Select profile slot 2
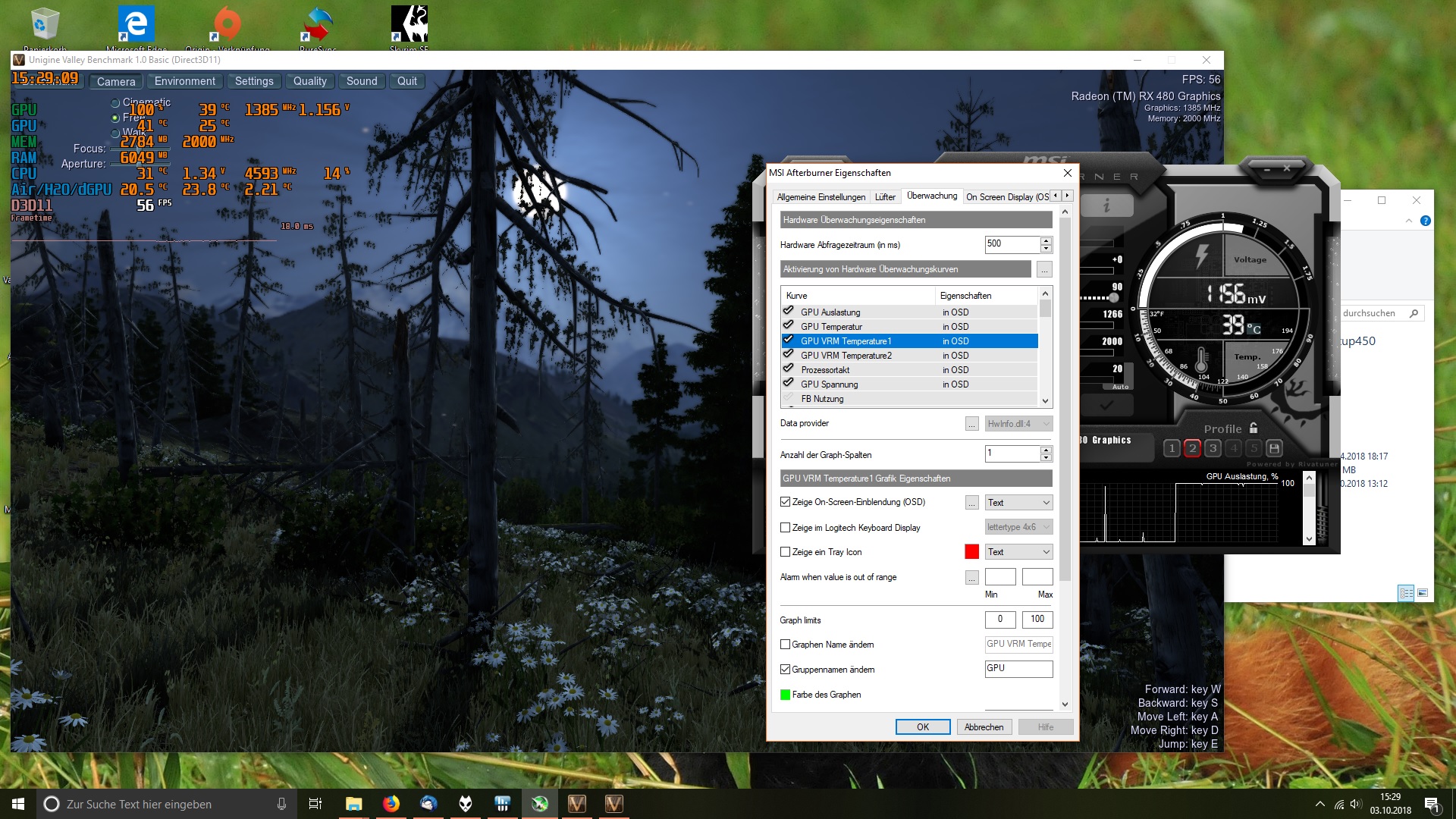Screen dimensions: 1456x819 tap(1192, 448)
